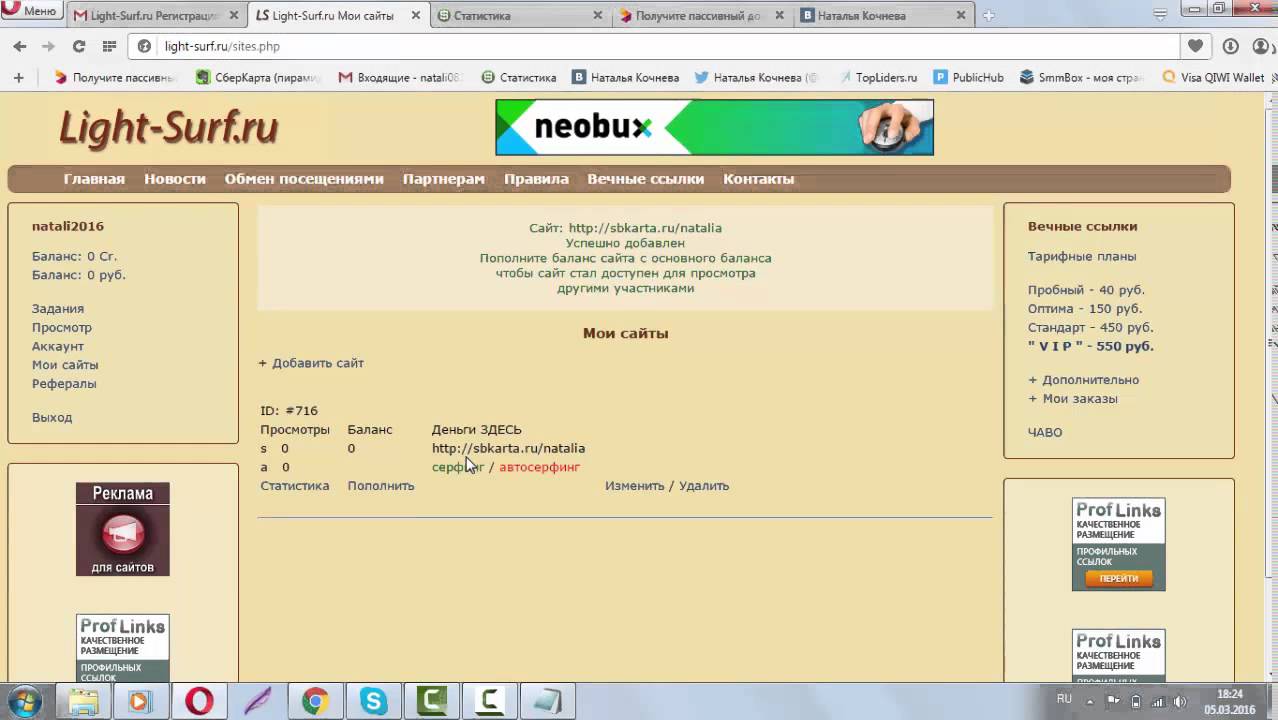
Task: Open the Chrome icon in the taskbar
Action: tap(315, 701)
